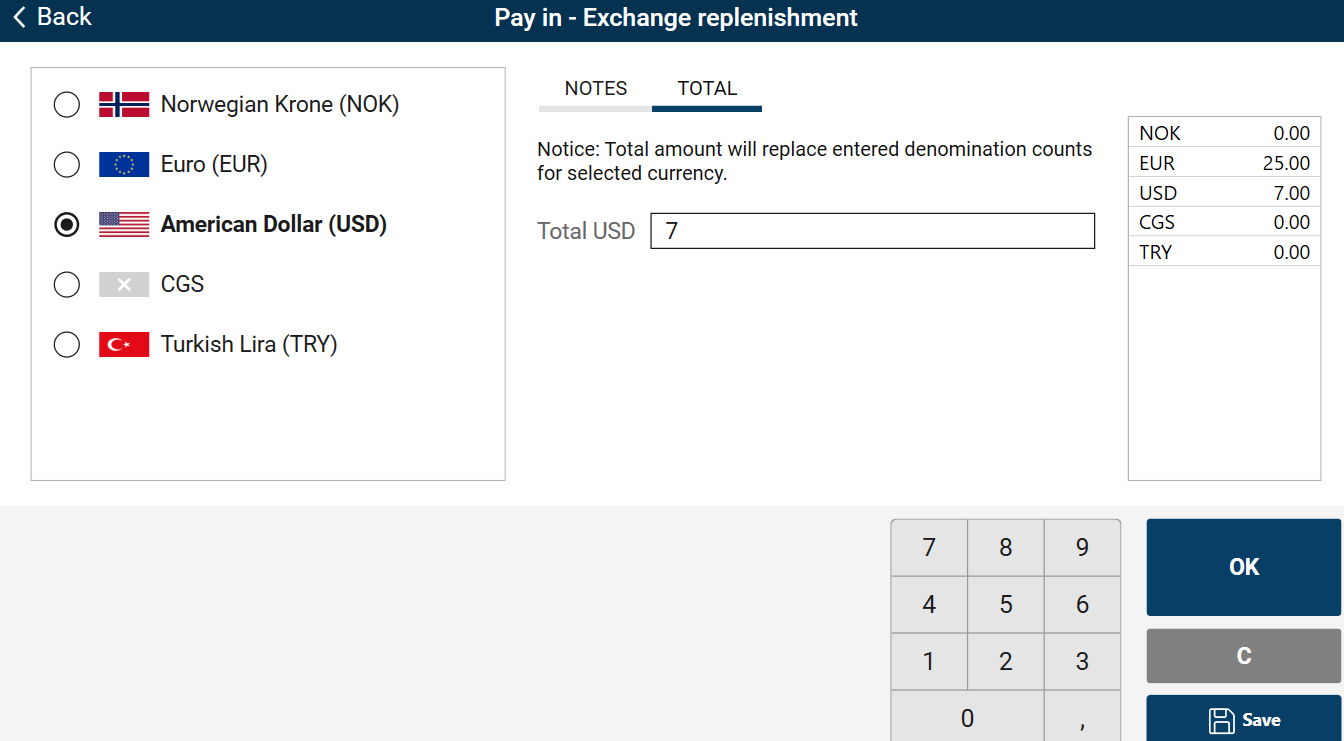The image size is (1344, 741).
Task: Select the EUR 25.00 summary row
Action: (1224, 163)
